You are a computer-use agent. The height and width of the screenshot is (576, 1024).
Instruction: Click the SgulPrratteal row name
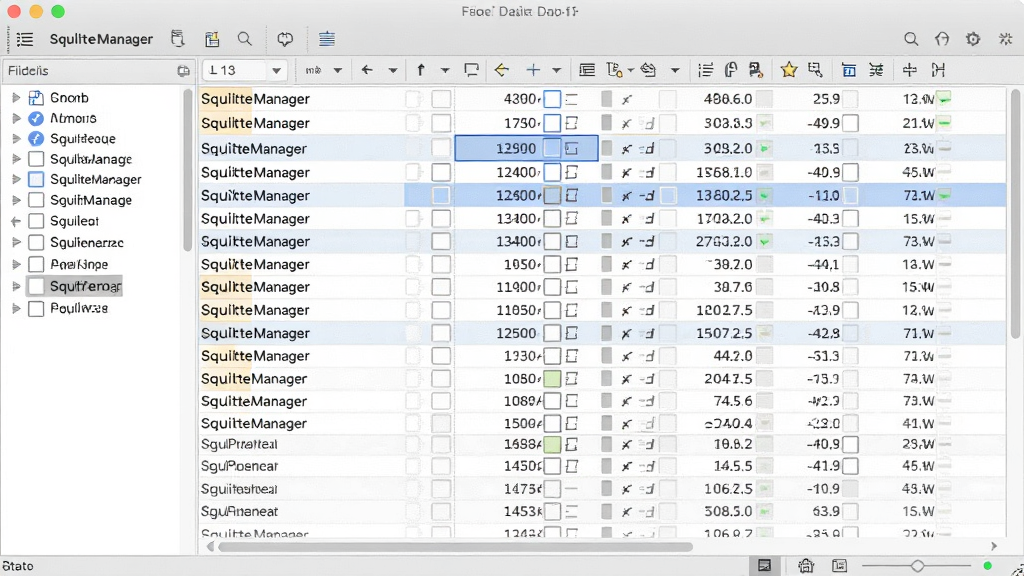pos(239,444)
